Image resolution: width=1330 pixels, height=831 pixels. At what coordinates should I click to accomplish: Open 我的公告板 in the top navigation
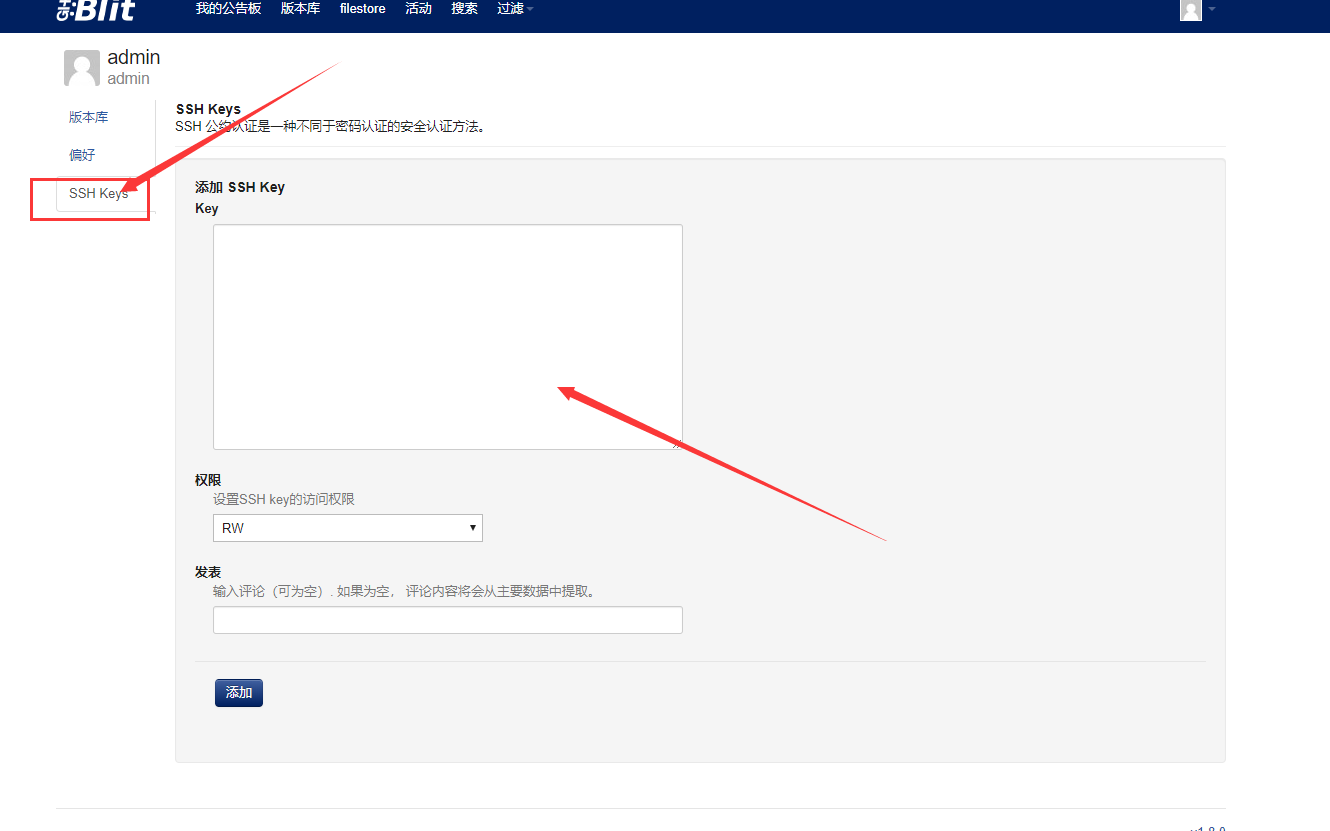(228, 9)
